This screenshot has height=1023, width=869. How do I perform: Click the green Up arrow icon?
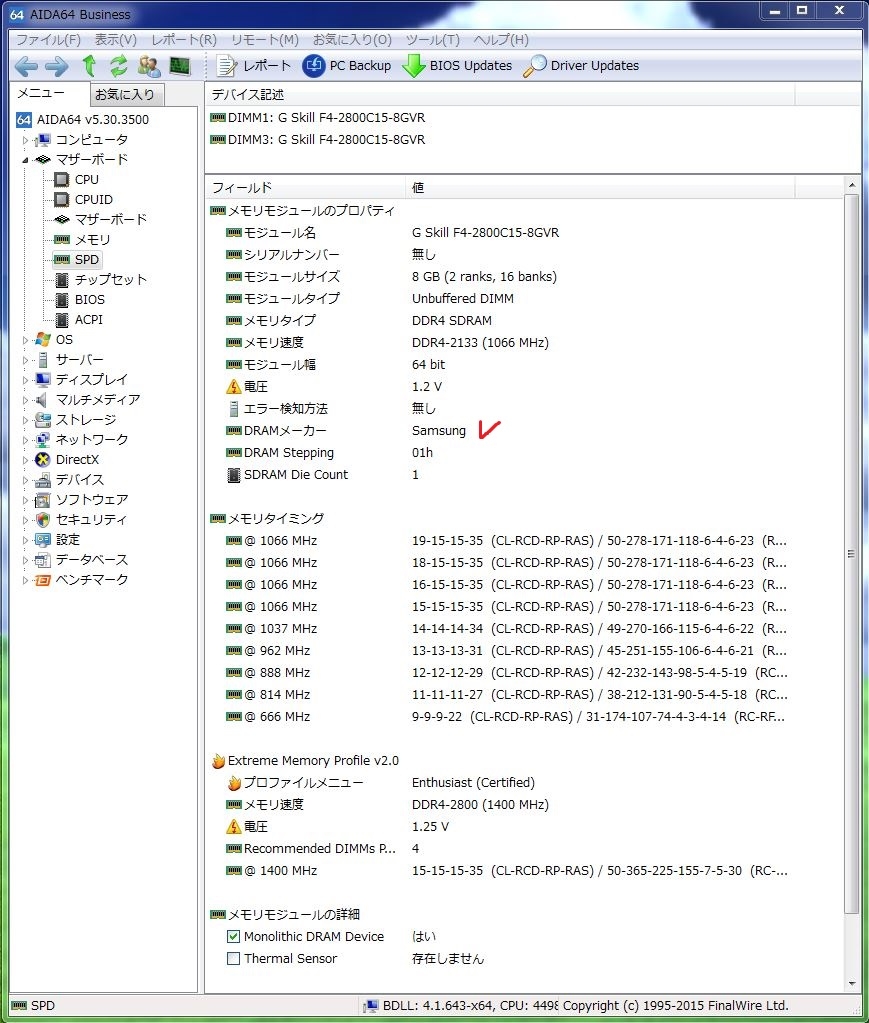click(x=89, y=65)
